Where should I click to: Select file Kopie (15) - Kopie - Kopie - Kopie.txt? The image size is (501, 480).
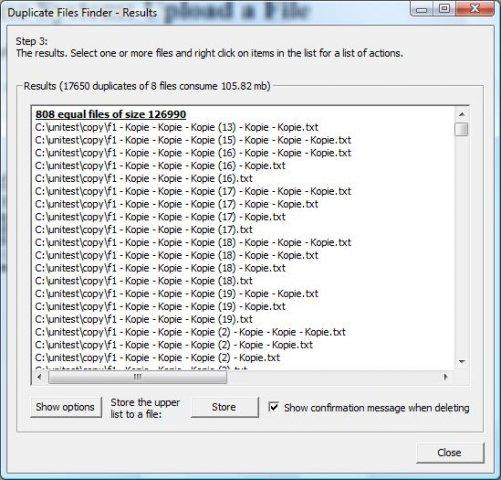pos(193,140)
